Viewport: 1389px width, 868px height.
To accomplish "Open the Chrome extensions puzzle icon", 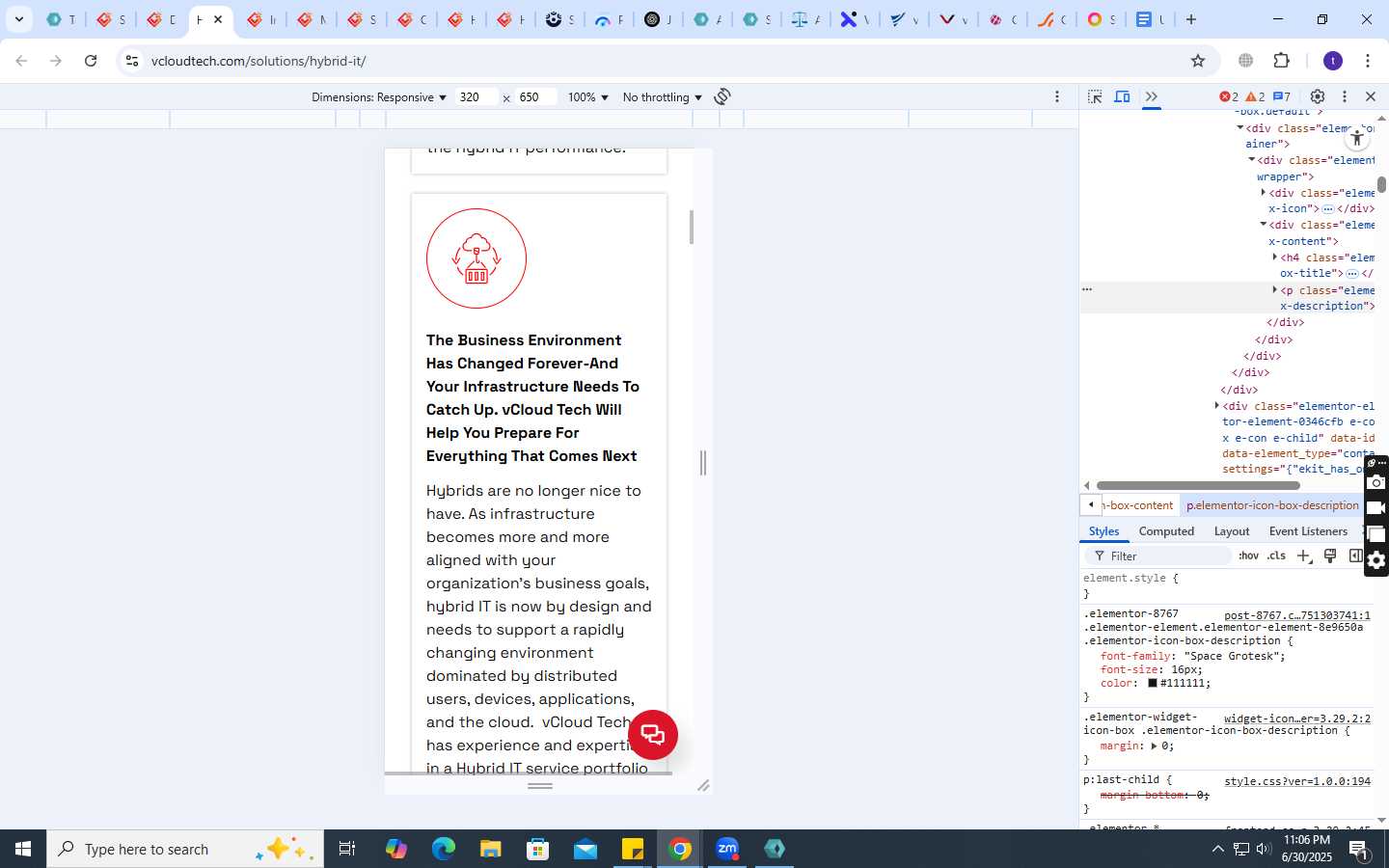I will 1282,61.
